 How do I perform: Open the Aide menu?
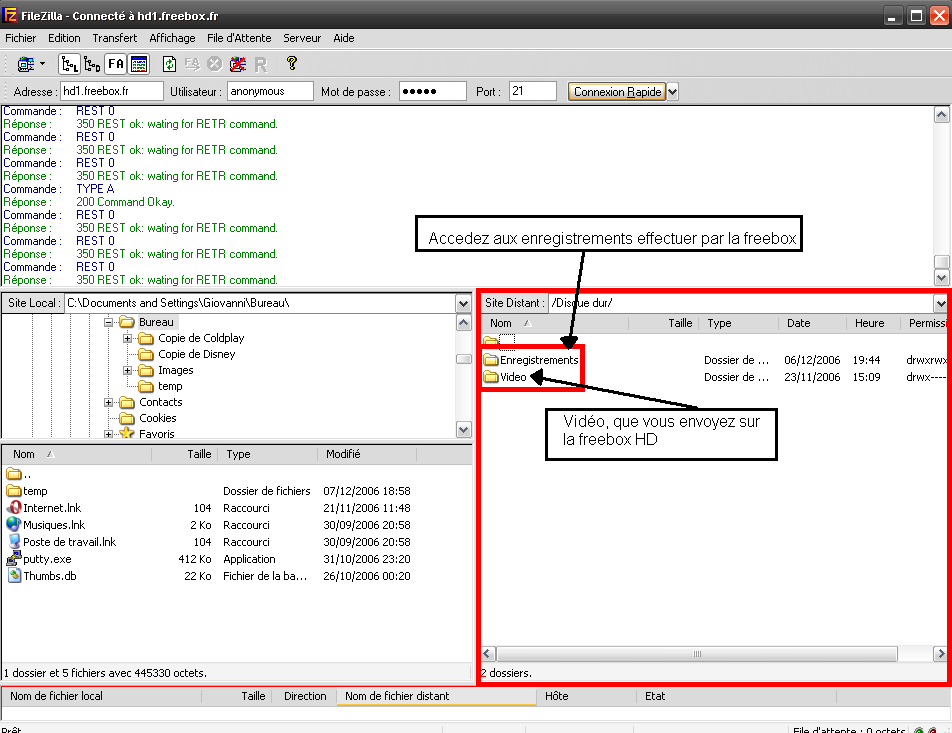[x=344, y=38]
